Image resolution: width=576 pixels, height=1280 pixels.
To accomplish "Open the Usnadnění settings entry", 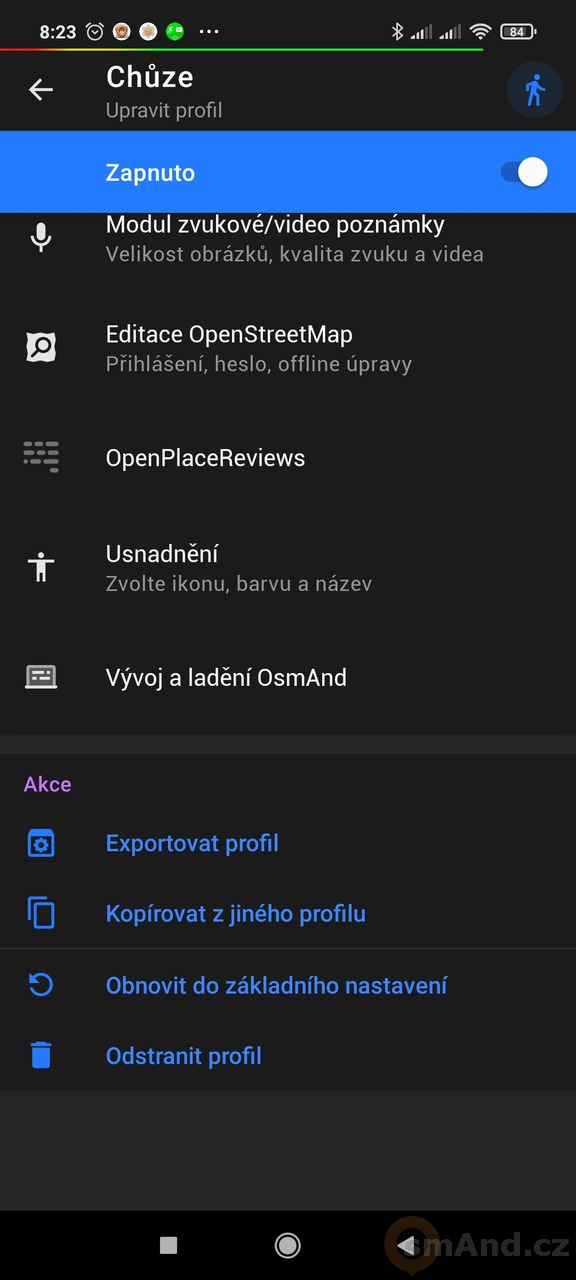I will pyautogui.click(x=288, y=567).
